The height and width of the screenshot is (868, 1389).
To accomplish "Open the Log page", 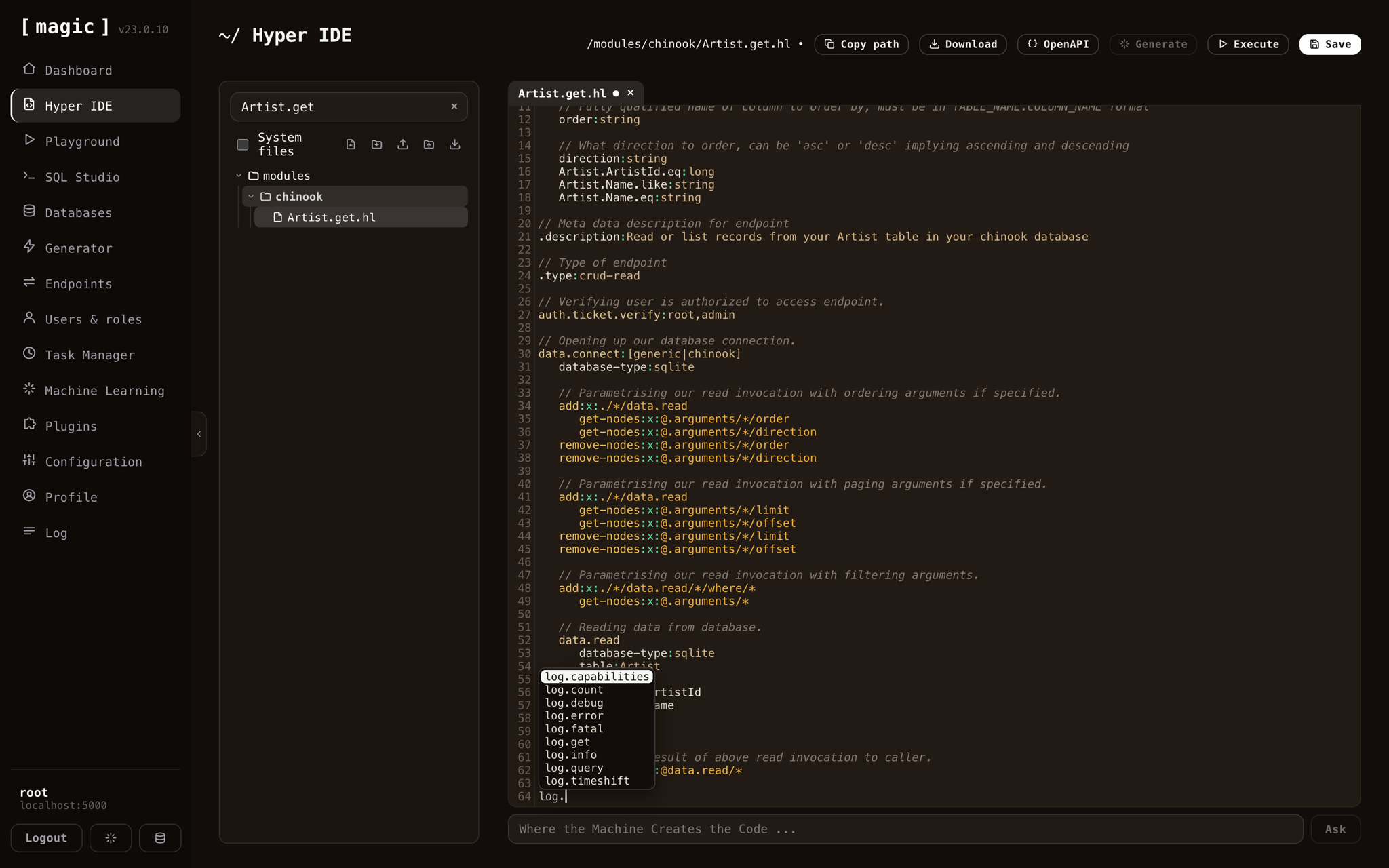I will [x=96, y=533].
